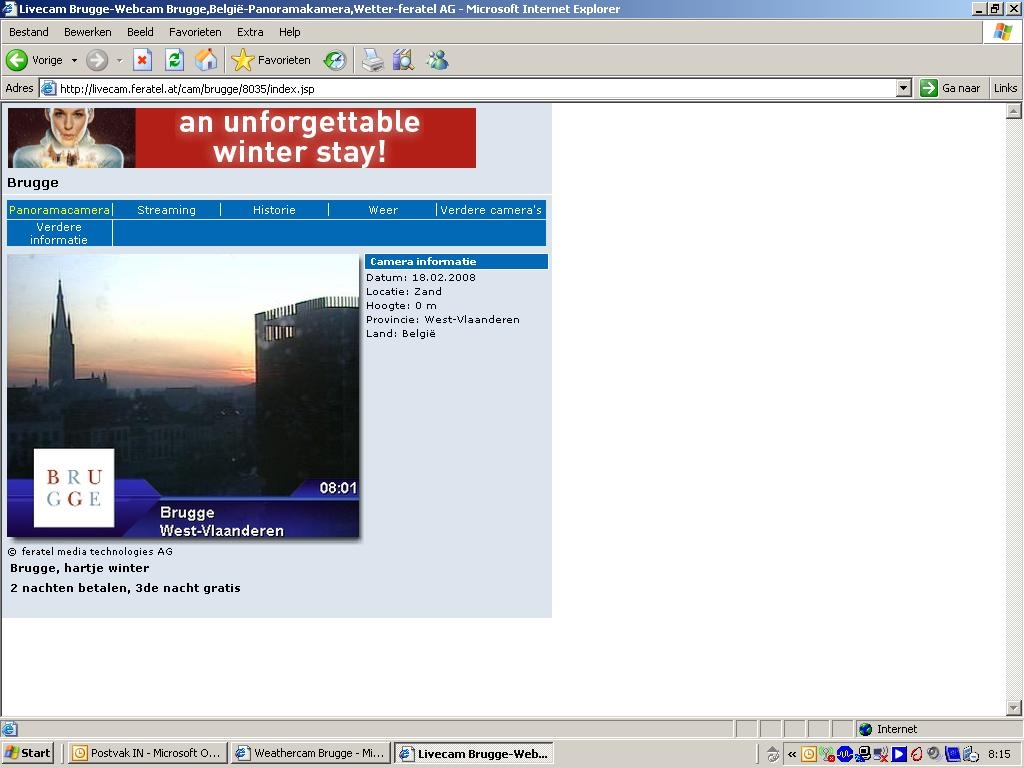The image size is (1024, 768).
Task: Click the 'Brugge, hartje winter' link
Action: (x=80, y=568)
